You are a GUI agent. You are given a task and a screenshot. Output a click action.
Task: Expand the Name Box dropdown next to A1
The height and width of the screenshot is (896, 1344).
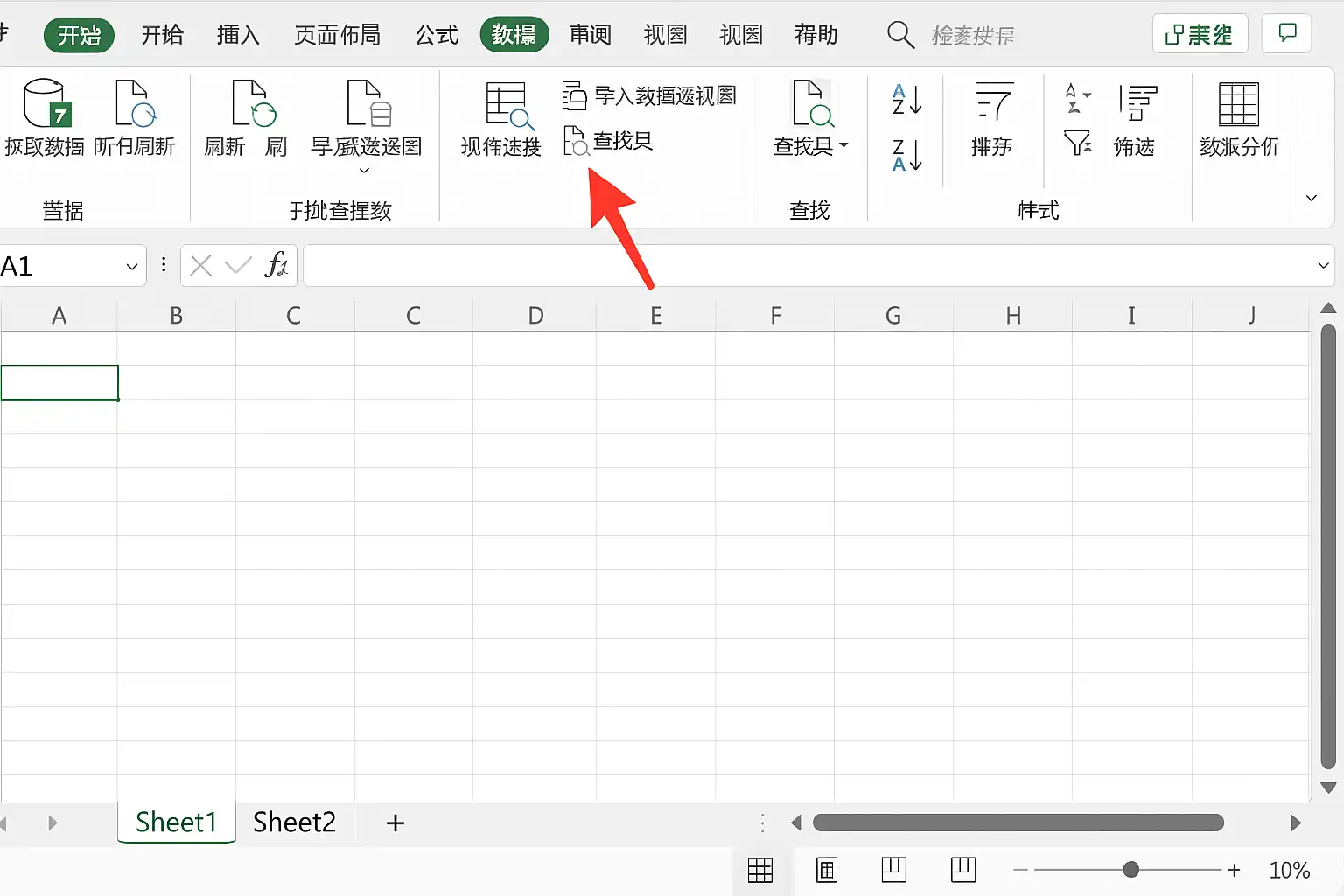132,266
